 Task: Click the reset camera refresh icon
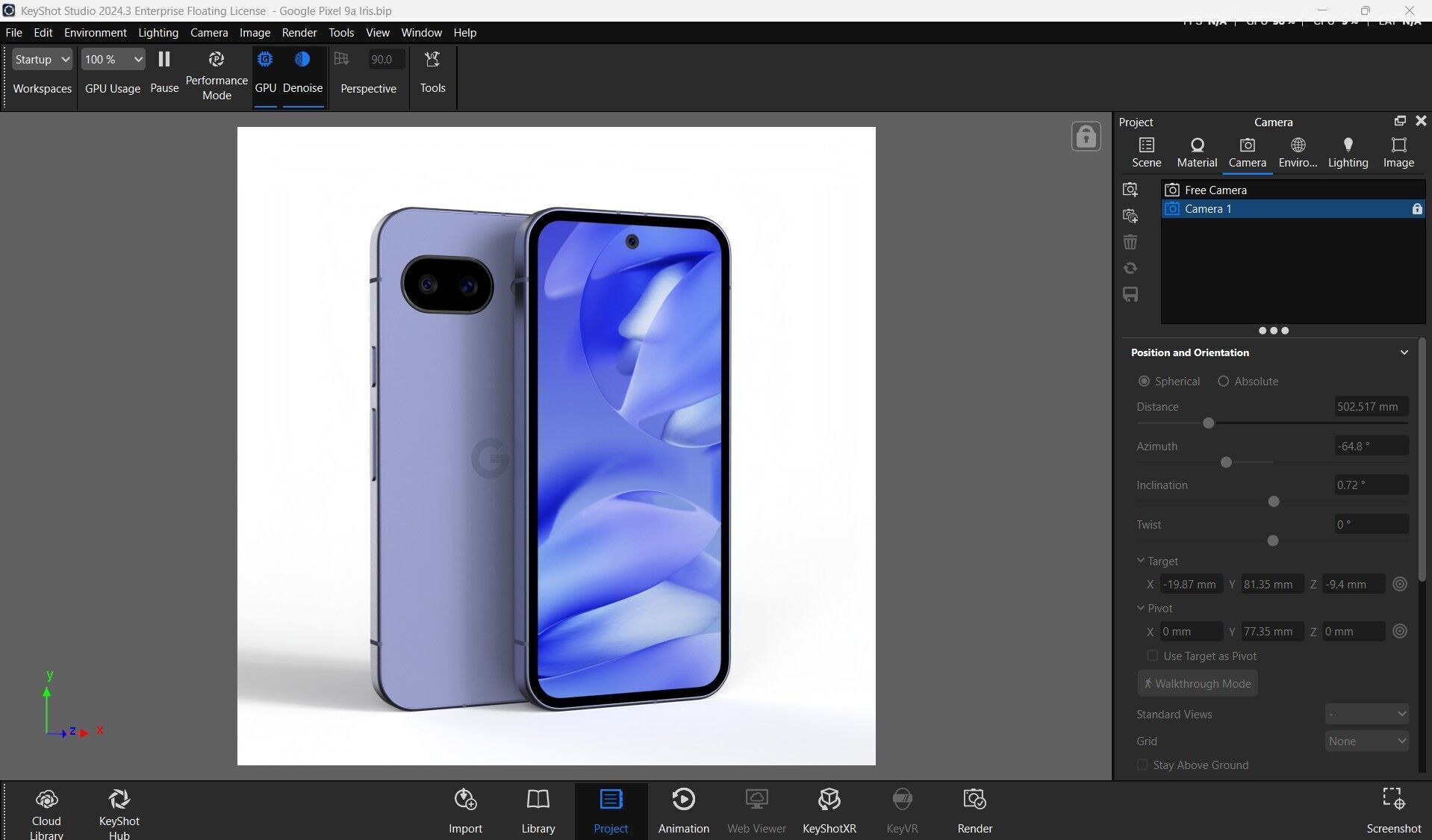tap(1130, 268)
